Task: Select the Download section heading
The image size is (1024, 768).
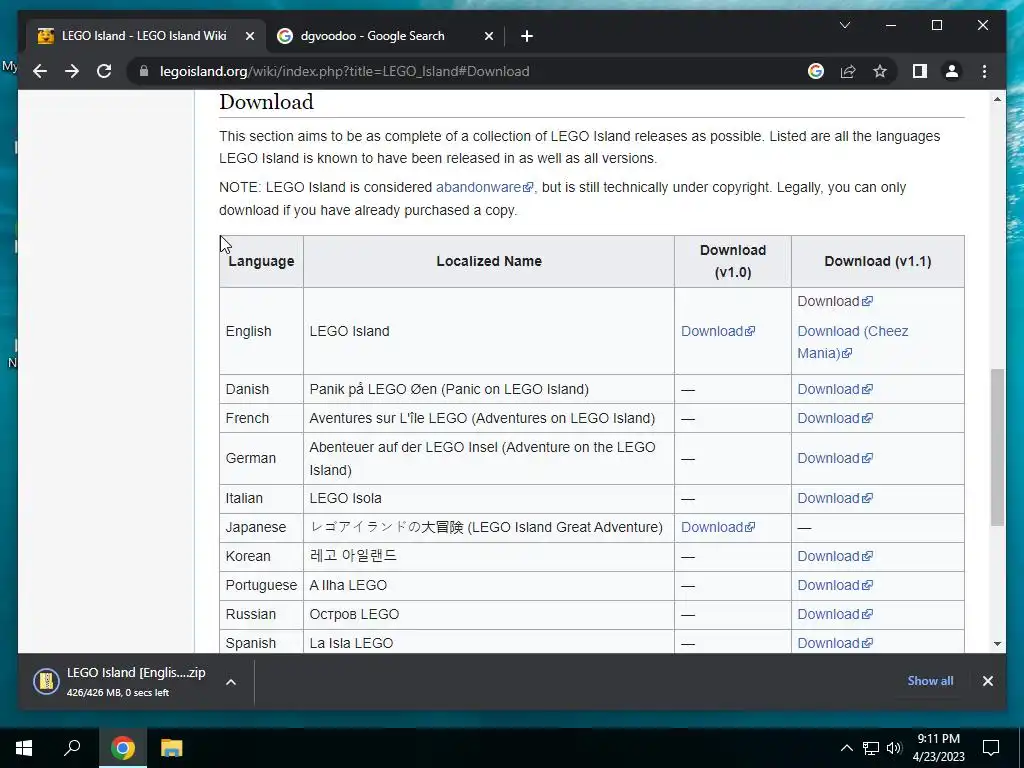Action: click(266, 102)
